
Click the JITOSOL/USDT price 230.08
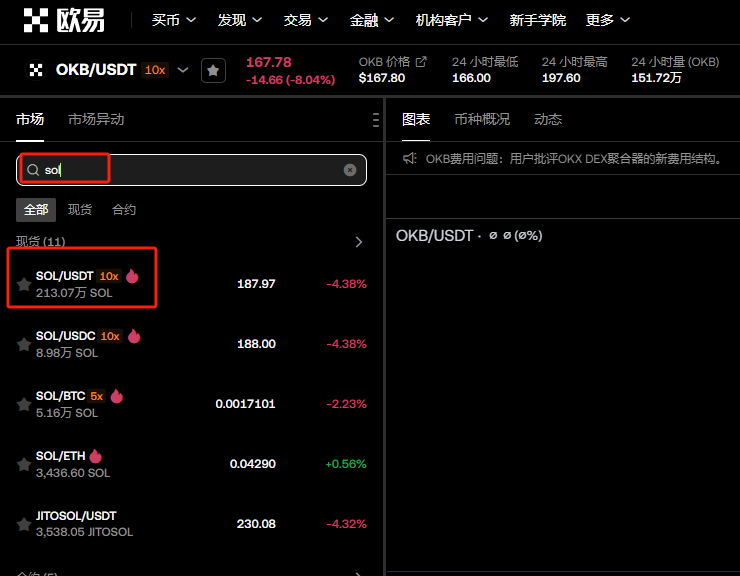[x=256, y=524]
